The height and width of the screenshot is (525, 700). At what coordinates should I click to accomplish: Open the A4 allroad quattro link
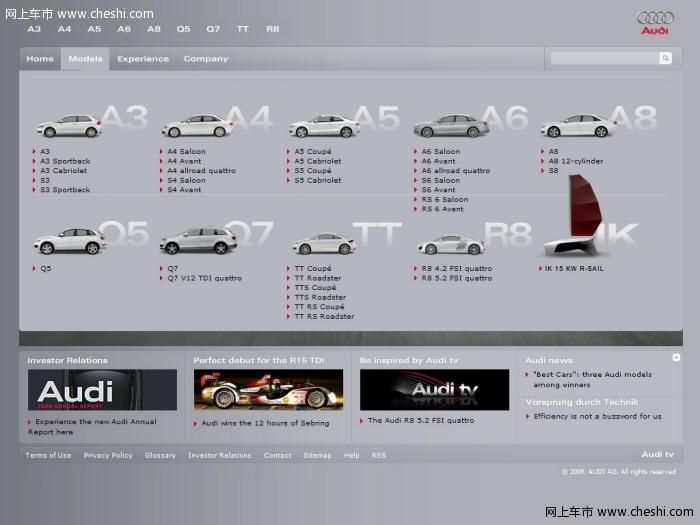tap(201, 171)
